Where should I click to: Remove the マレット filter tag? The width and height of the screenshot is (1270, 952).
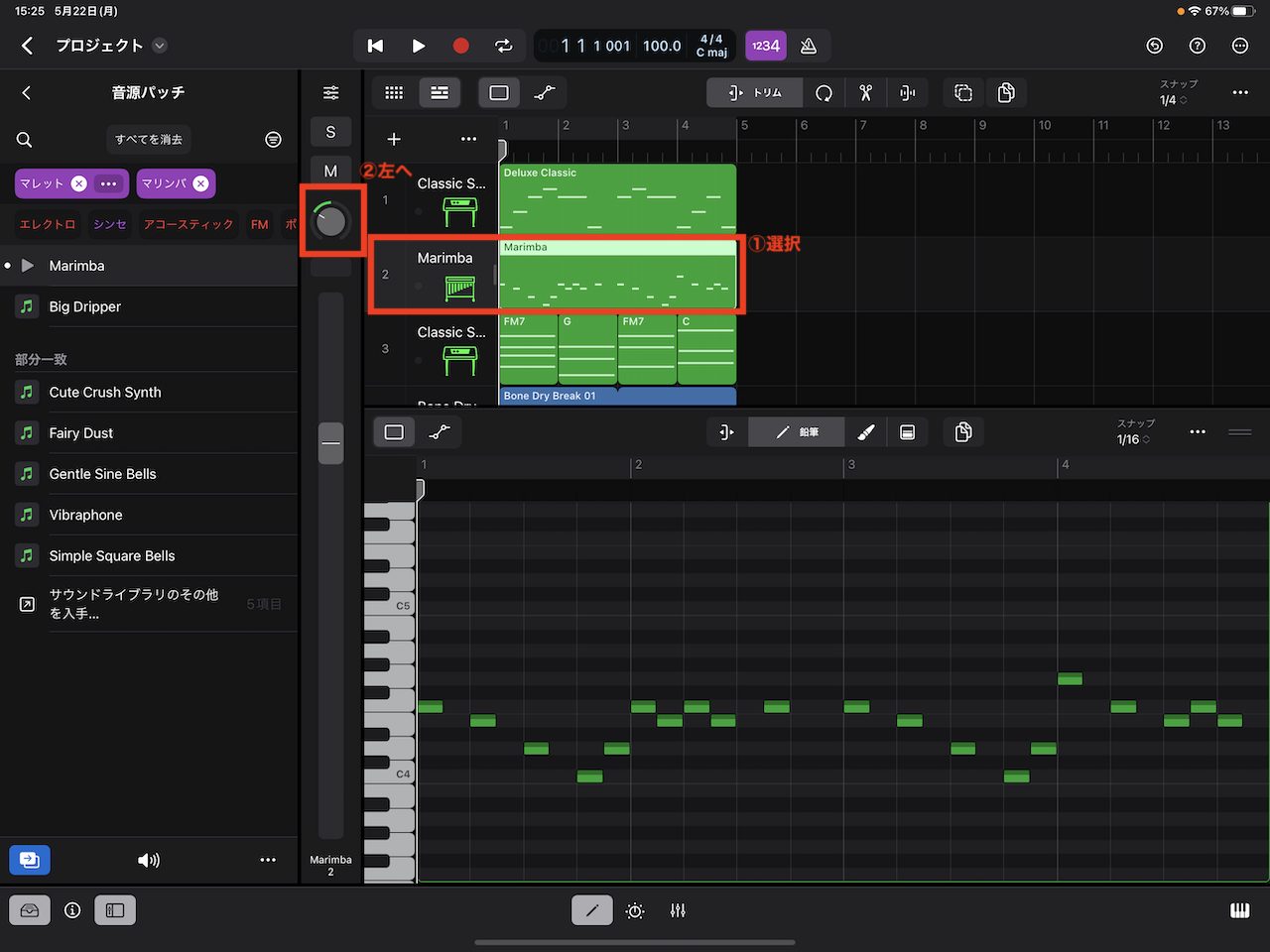[79, 183]
